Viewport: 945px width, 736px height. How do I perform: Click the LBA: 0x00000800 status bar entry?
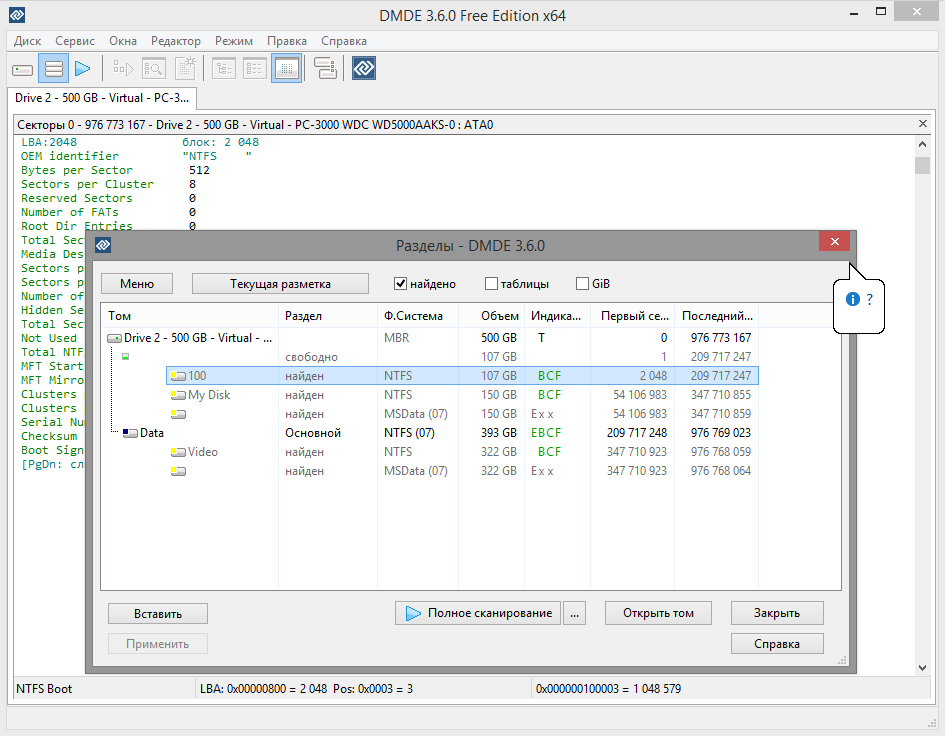pyautogui.click(x=306, y=688)
